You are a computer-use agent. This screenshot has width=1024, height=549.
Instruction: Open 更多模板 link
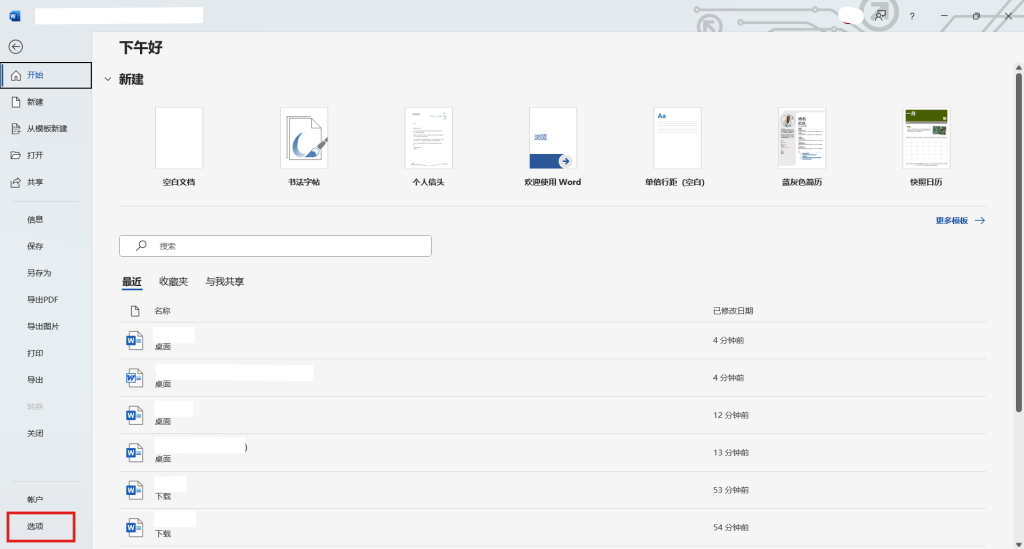point(960,220)
